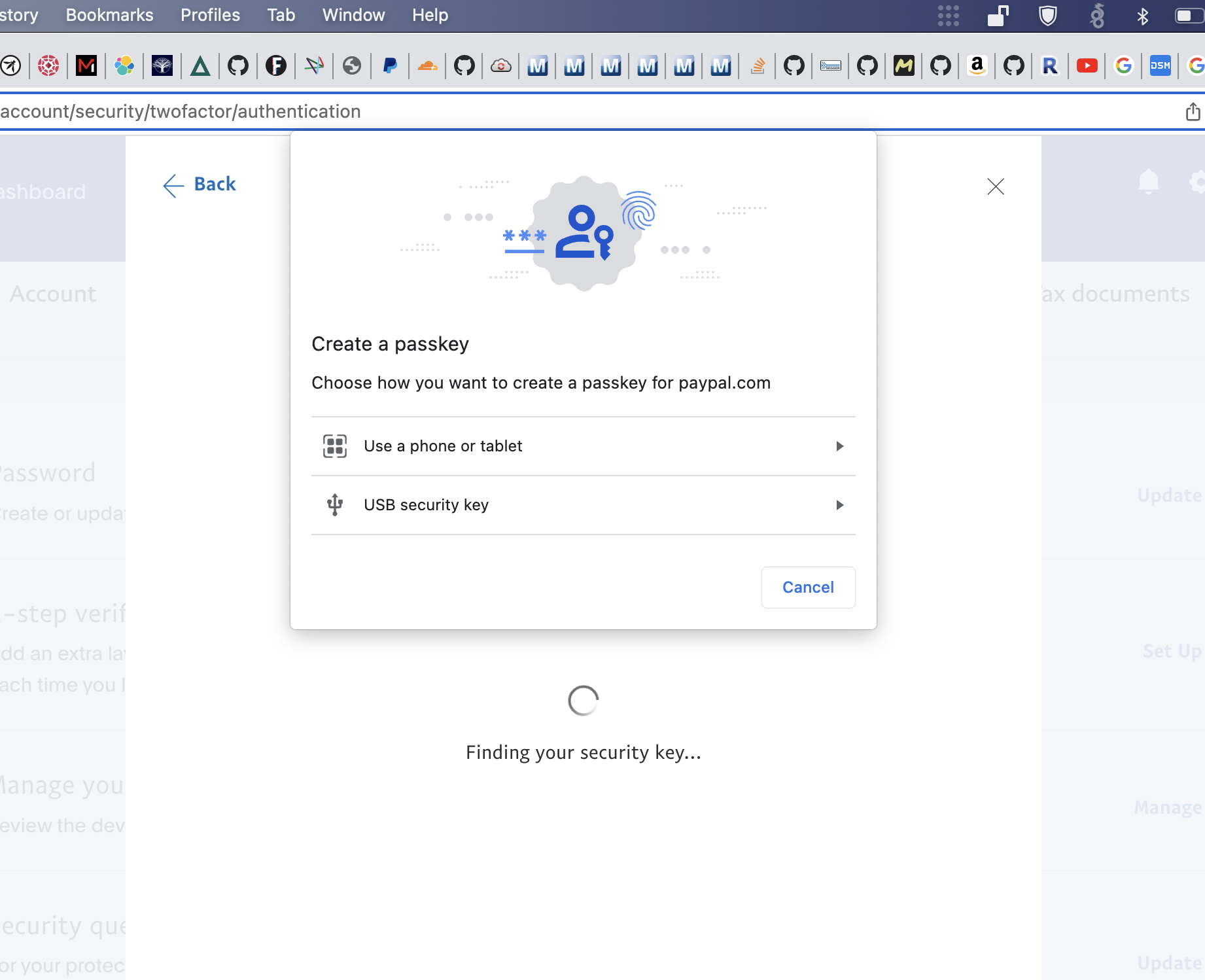Open the YouTube bookmark
Image resolution: width=1205 pixels, height=980 pixels.
1087,65
